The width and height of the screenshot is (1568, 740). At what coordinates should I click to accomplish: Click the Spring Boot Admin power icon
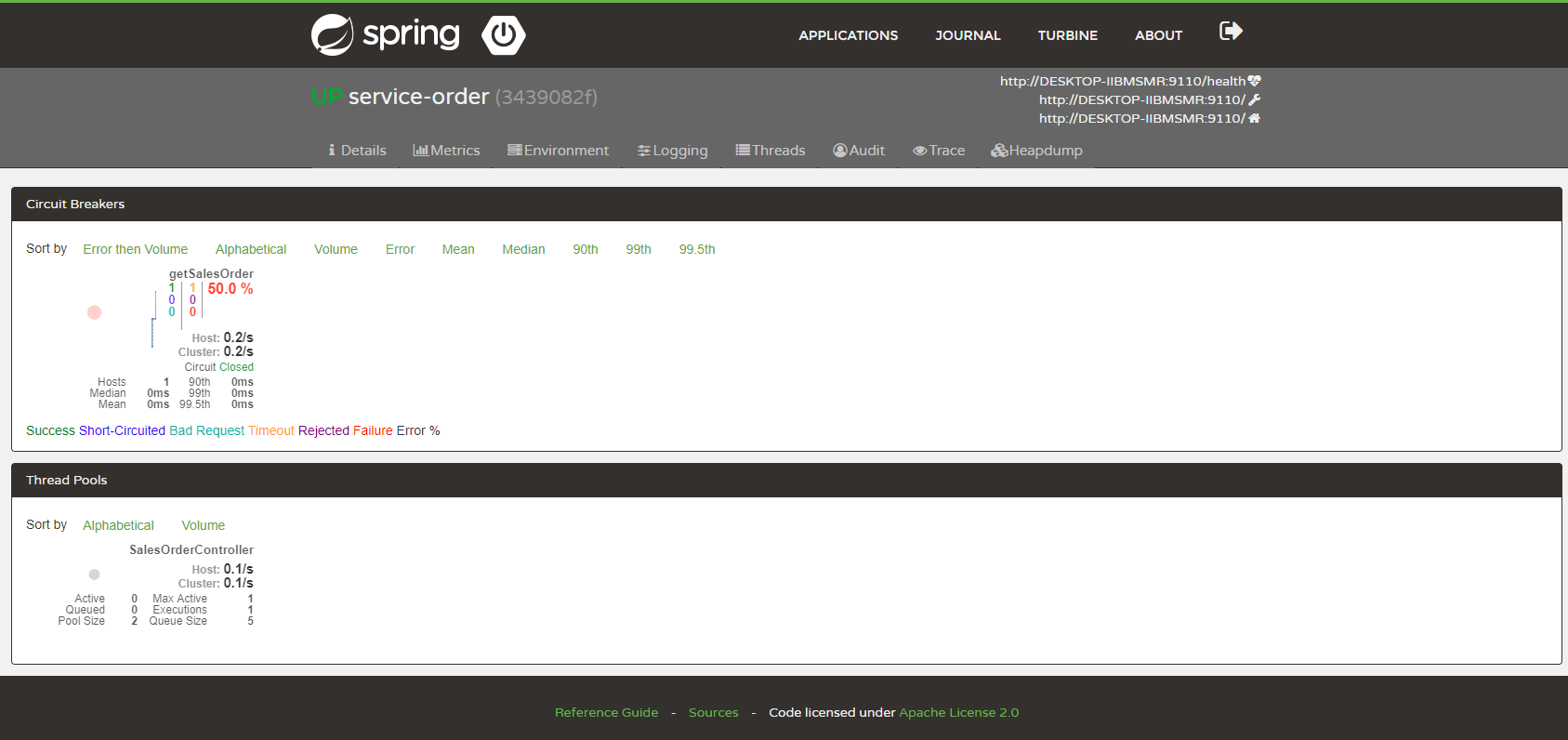[x=504, y=35]
